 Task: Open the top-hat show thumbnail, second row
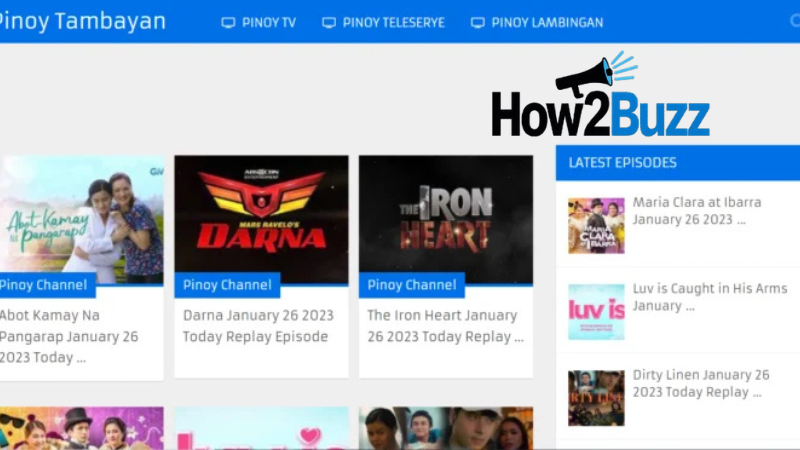[x=82, y=428]
